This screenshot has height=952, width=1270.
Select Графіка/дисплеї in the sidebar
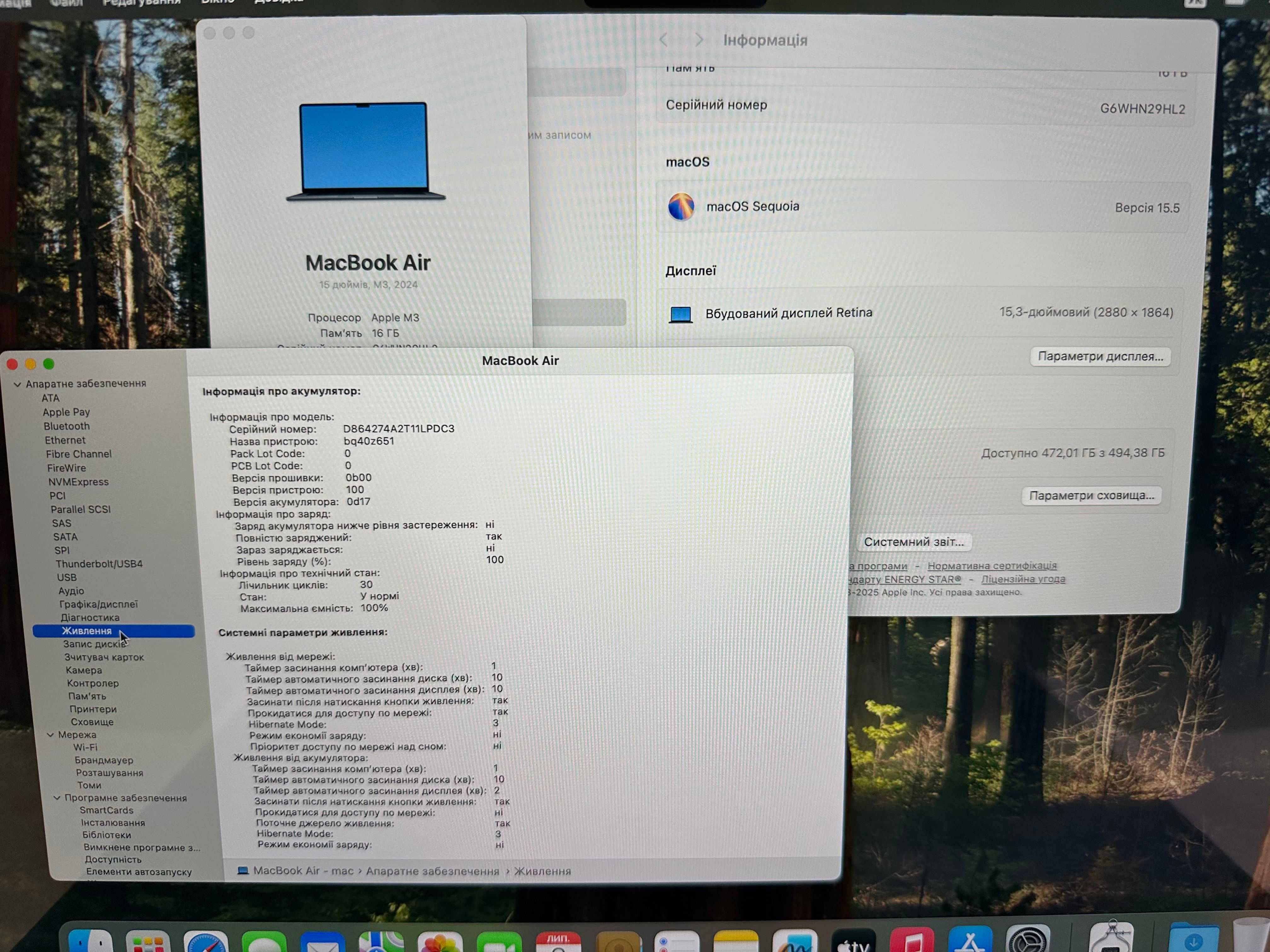tap(98, 604)
